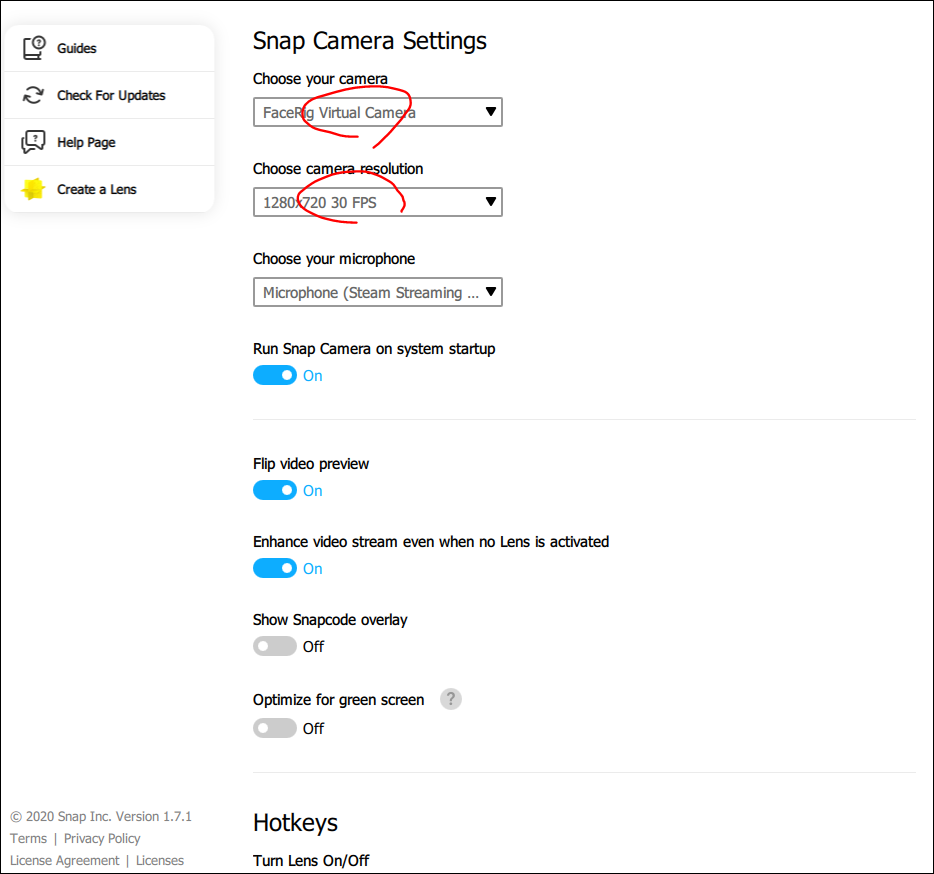Click the Choose camera resolution label
This screenshot has width=934, height=874.
pos(338,169)
